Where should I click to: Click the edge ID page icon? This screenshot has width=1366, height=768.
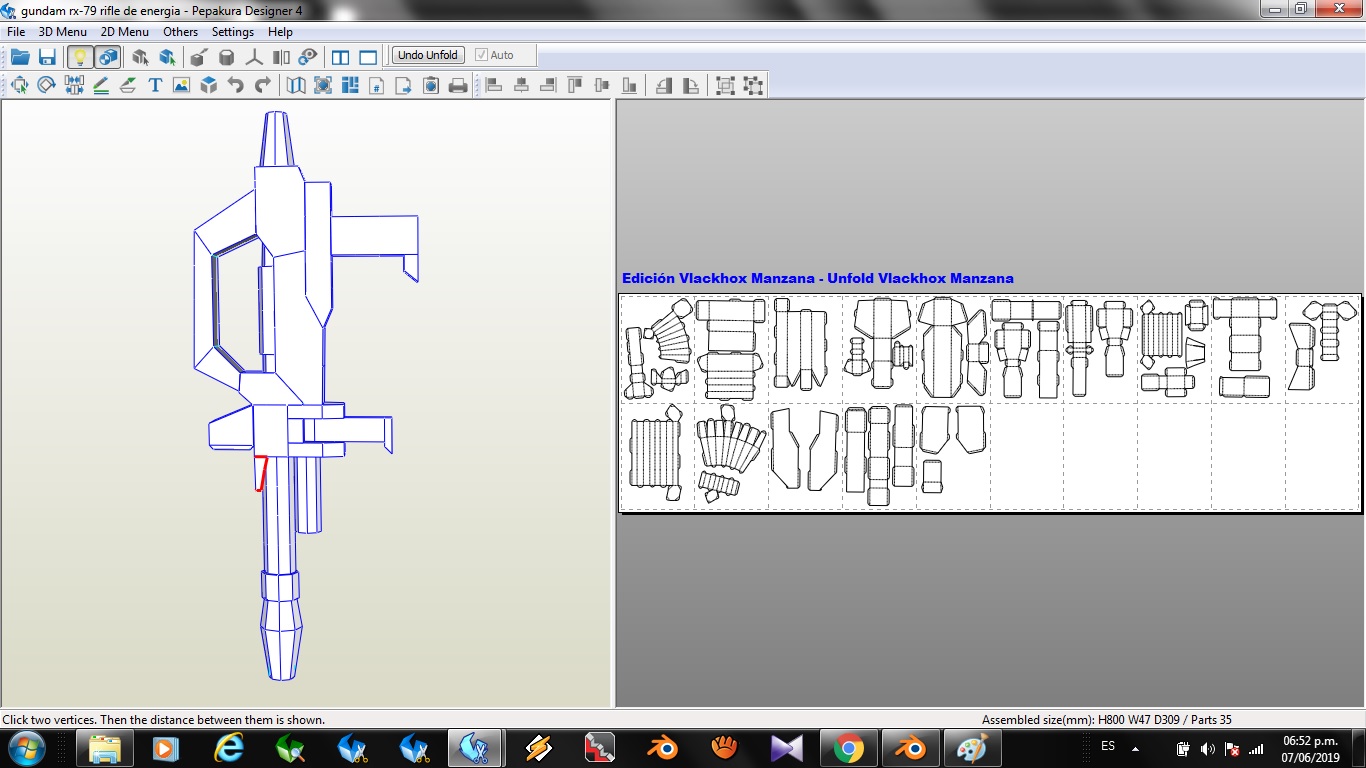[x=377, y=85]
